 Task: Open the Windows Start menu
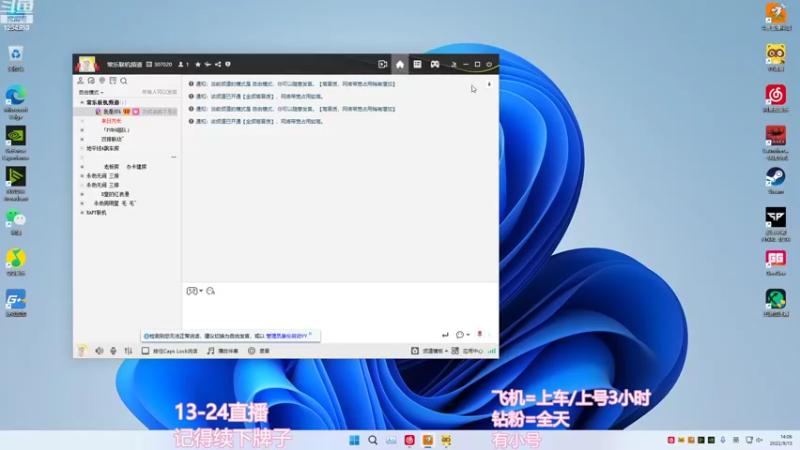click(354, 440)
